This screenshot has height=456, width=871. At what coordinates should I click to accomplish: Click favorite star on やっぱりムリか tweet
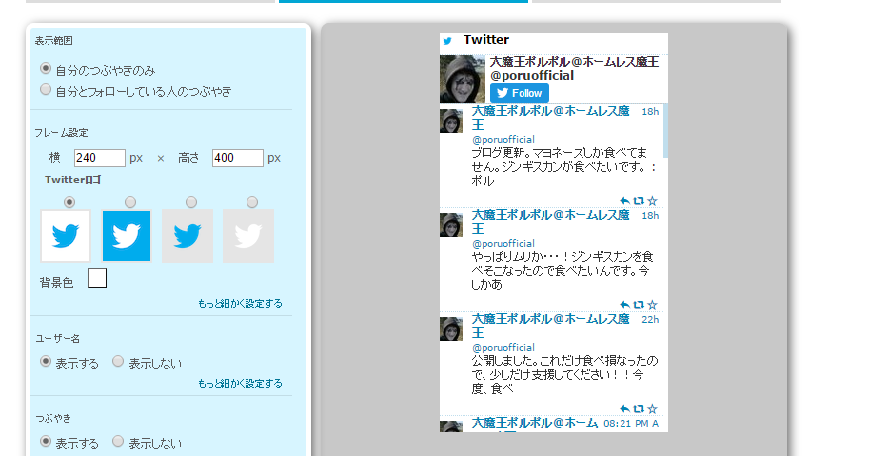point(652,305)
